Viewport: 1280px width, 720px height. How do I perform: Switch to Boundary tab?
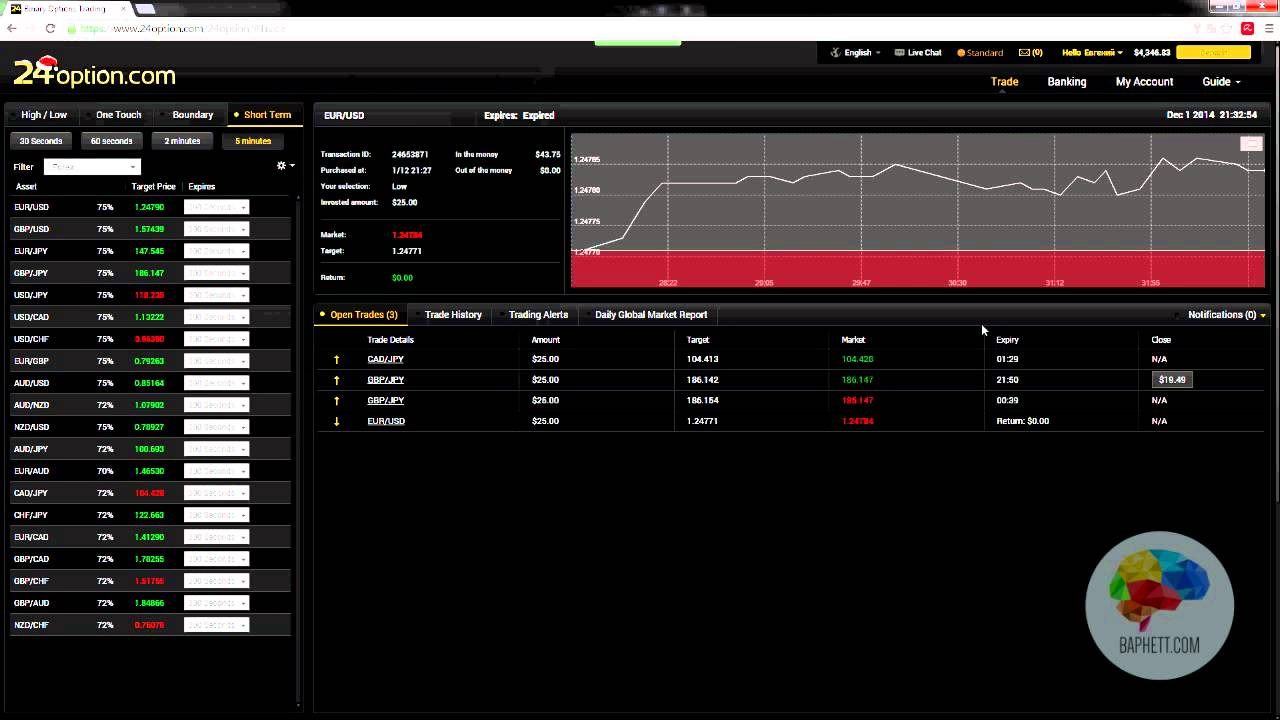click(192, 115)
